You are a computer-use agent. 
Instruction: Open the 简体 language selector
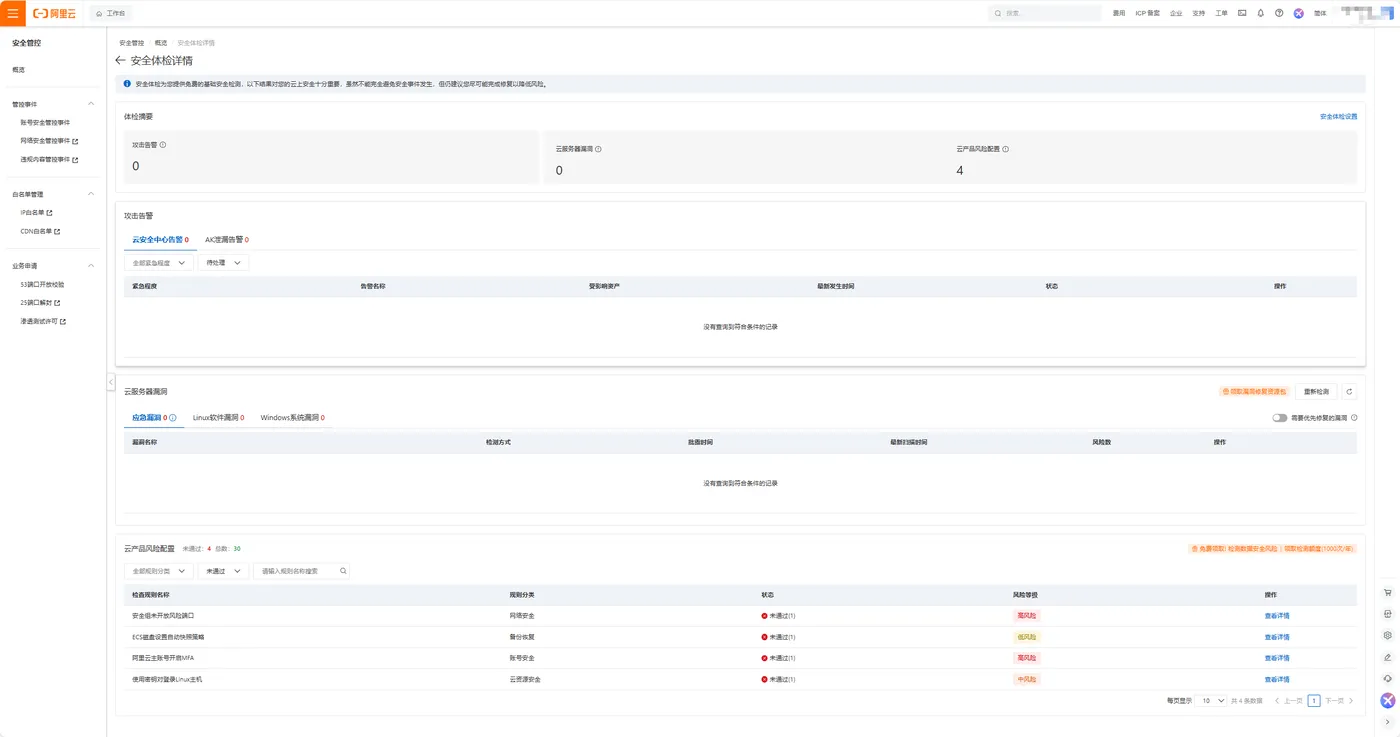click(1320, 13)
